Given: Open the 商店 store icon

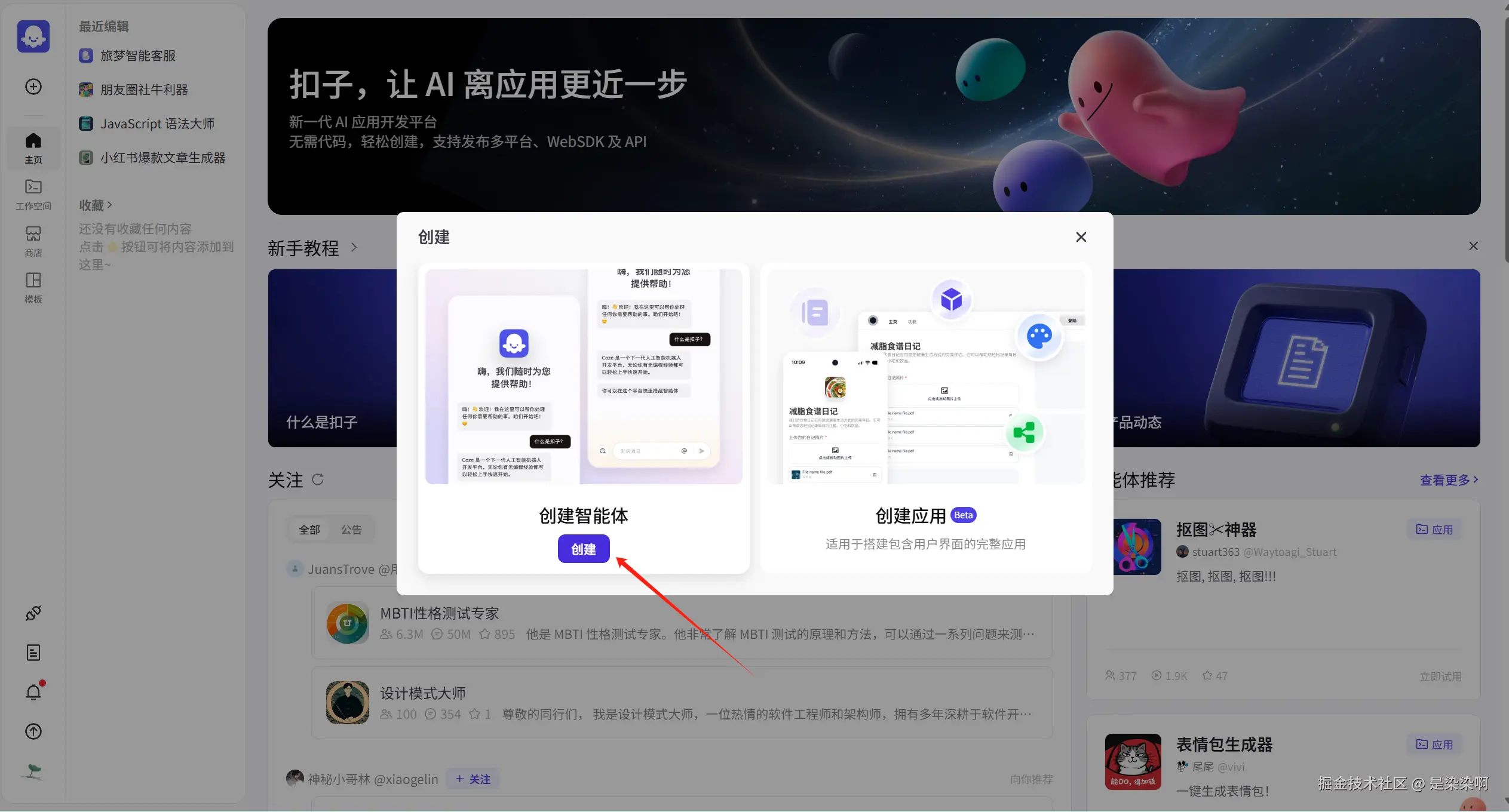Looking at the screenshot, I should tap(33, 240).
